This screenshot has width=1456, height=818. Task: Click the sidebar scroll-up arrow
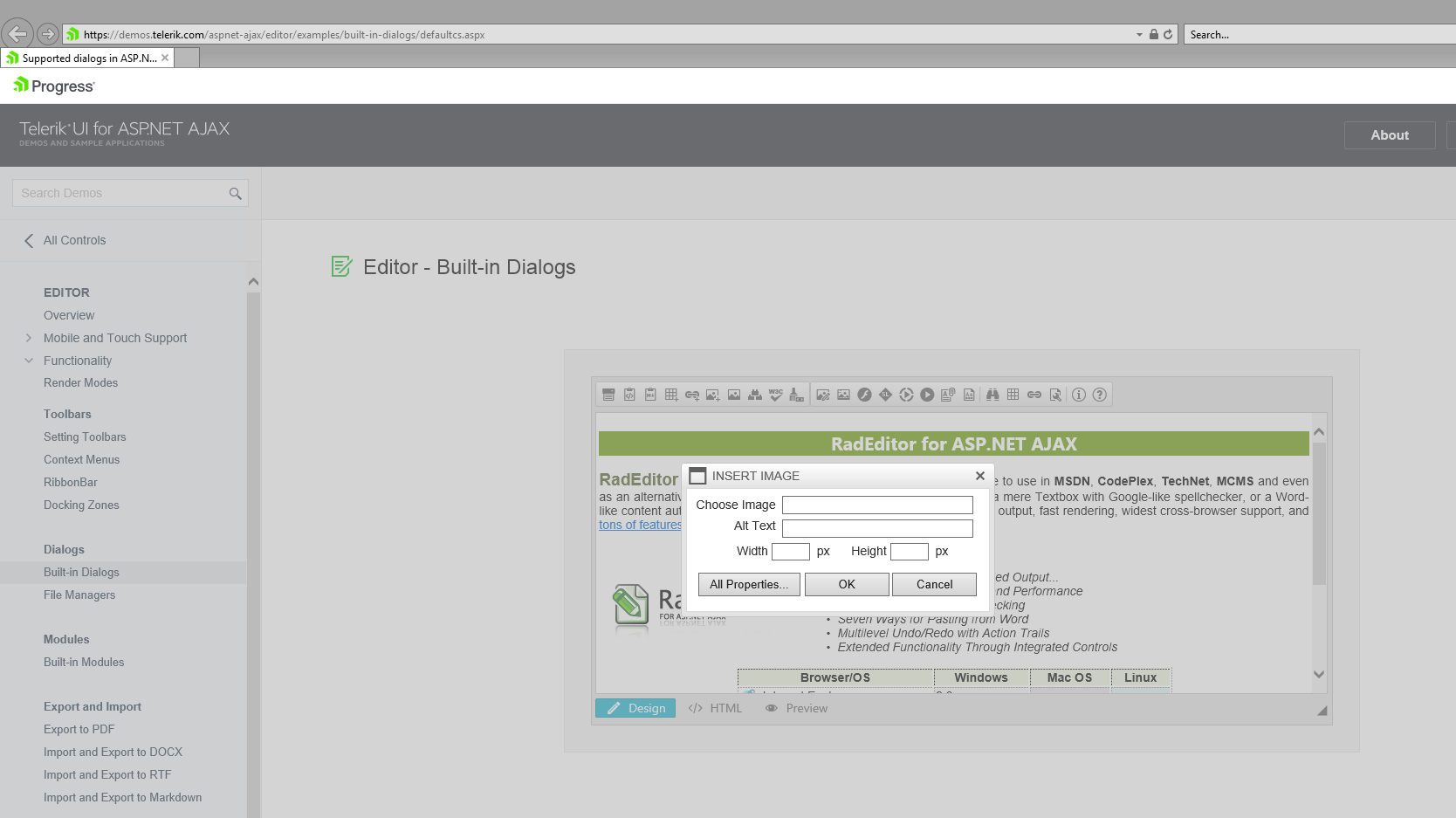[x=253, y=281]
